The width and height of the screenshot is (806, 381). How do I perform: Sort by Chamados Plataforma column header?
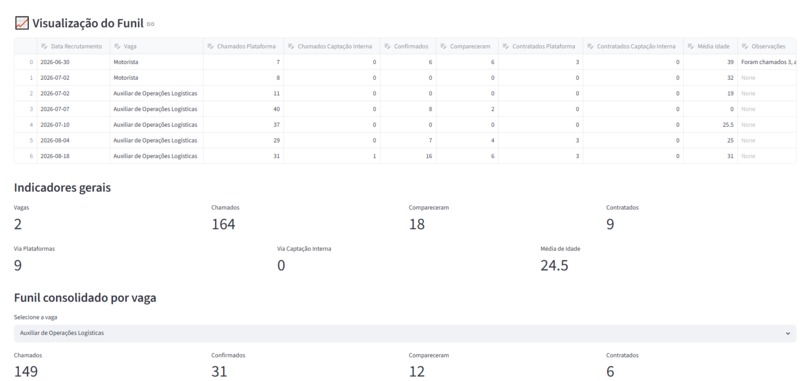pyautogui.click(x=243, y=46)
